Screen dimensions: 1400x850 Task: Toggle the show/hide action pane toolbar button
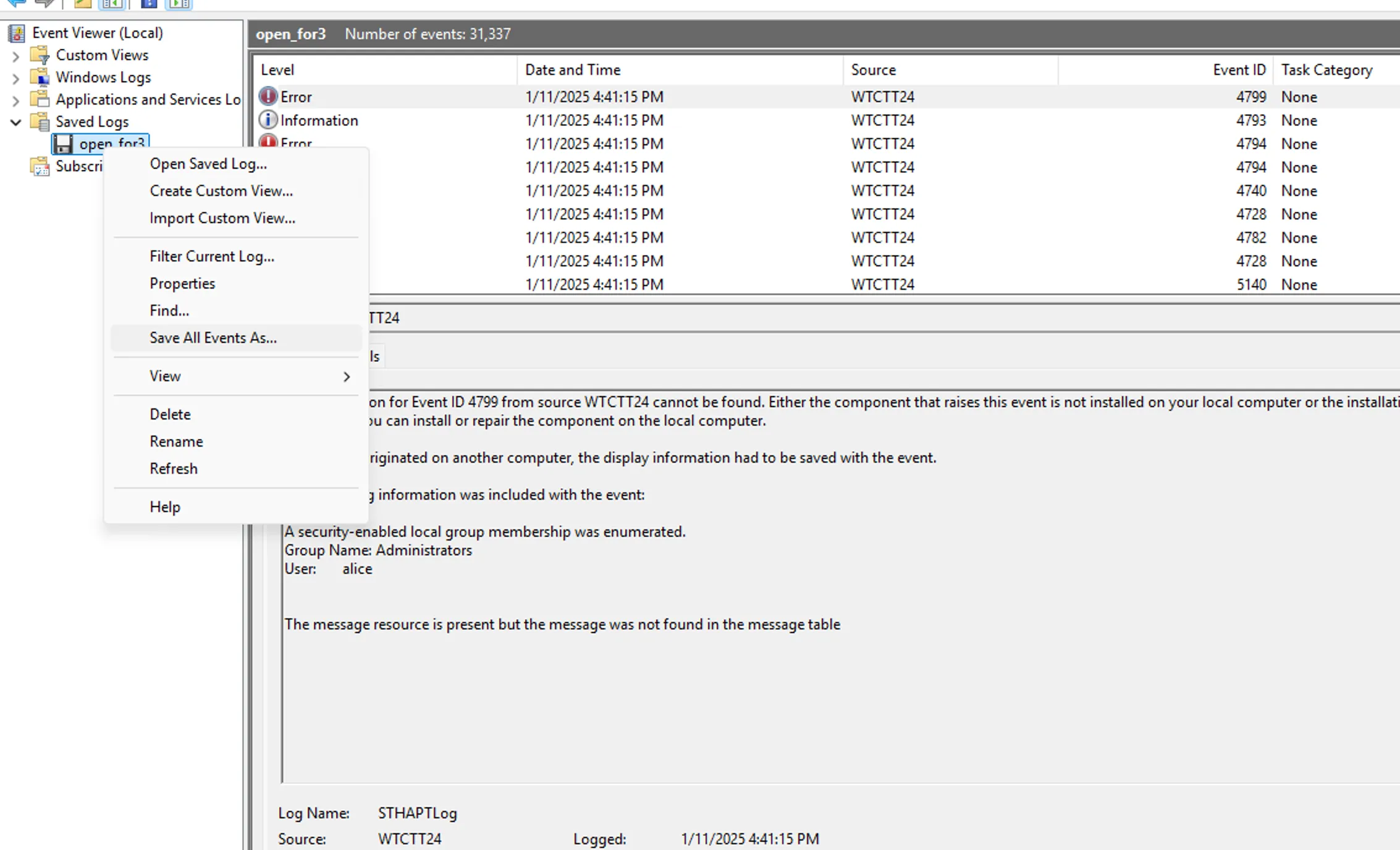180,4
